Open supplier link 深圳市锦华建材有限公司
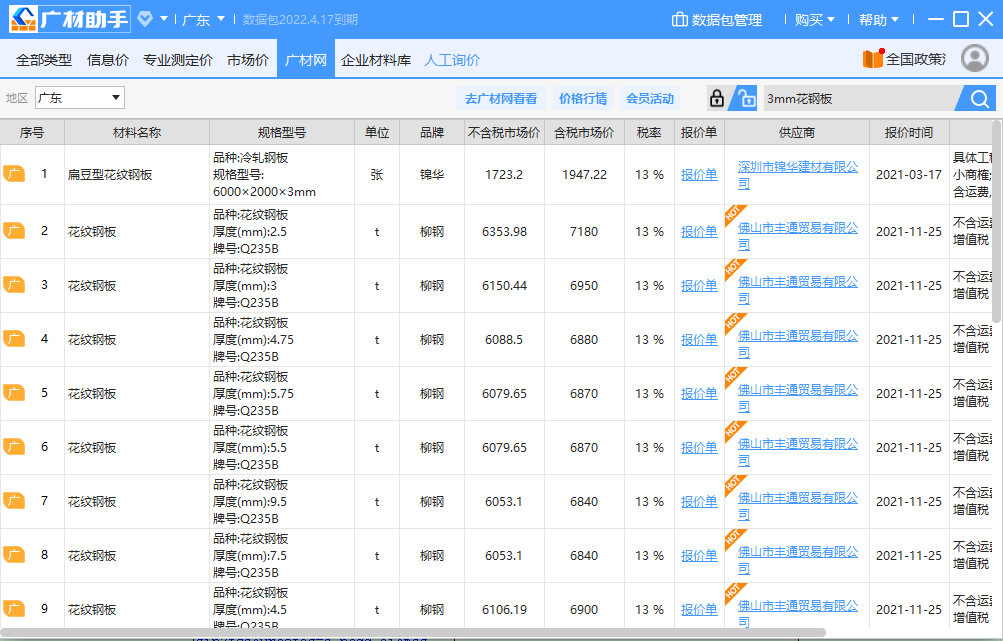1003x641 pixels. (x=798, y=175)
